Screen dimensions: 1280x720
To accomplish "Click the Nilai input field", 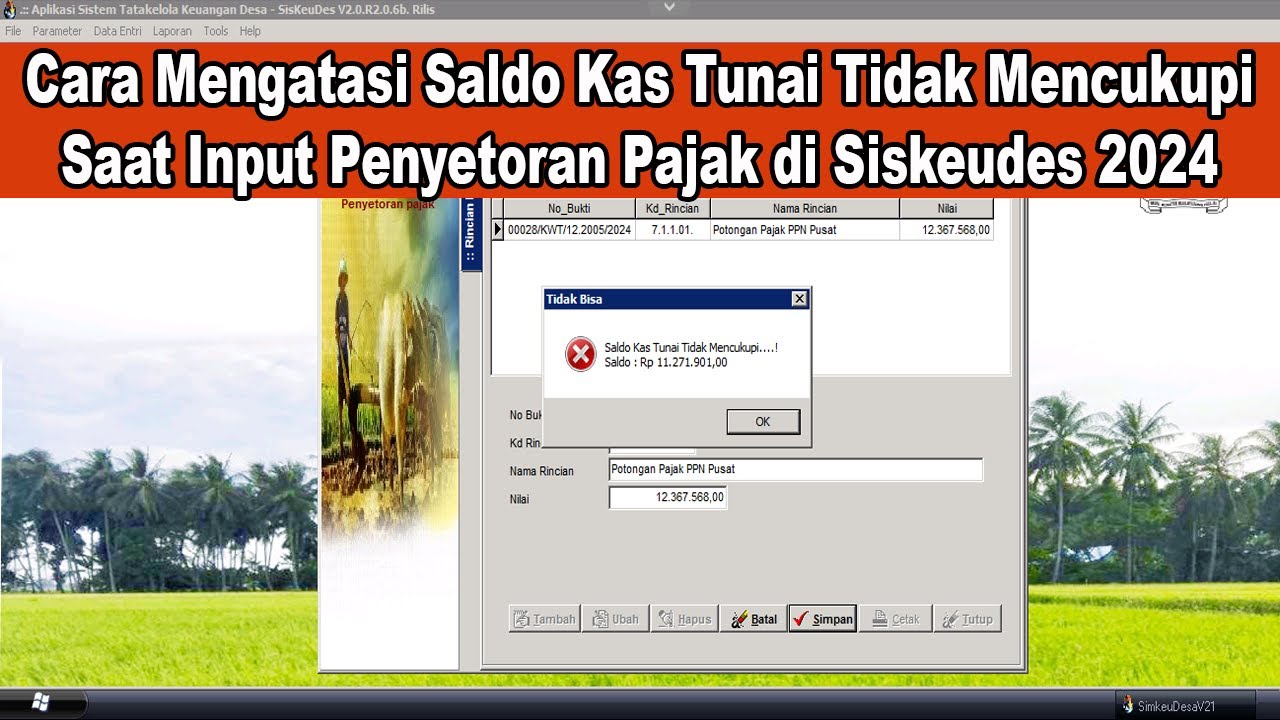I will [x=668, y=498].
